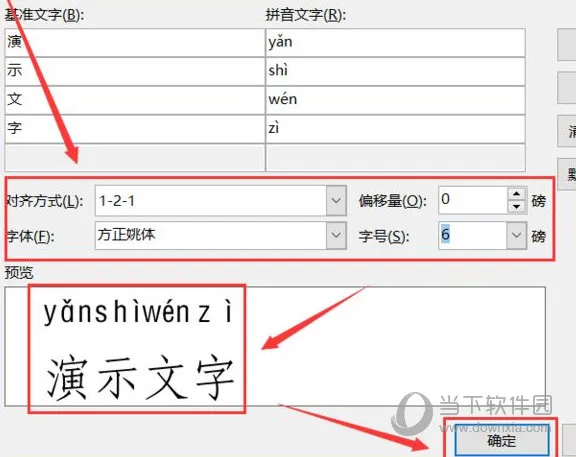576x457 pixels.
Task: Click the 字体 field showing 方正姚体
Action: point(211,235)
